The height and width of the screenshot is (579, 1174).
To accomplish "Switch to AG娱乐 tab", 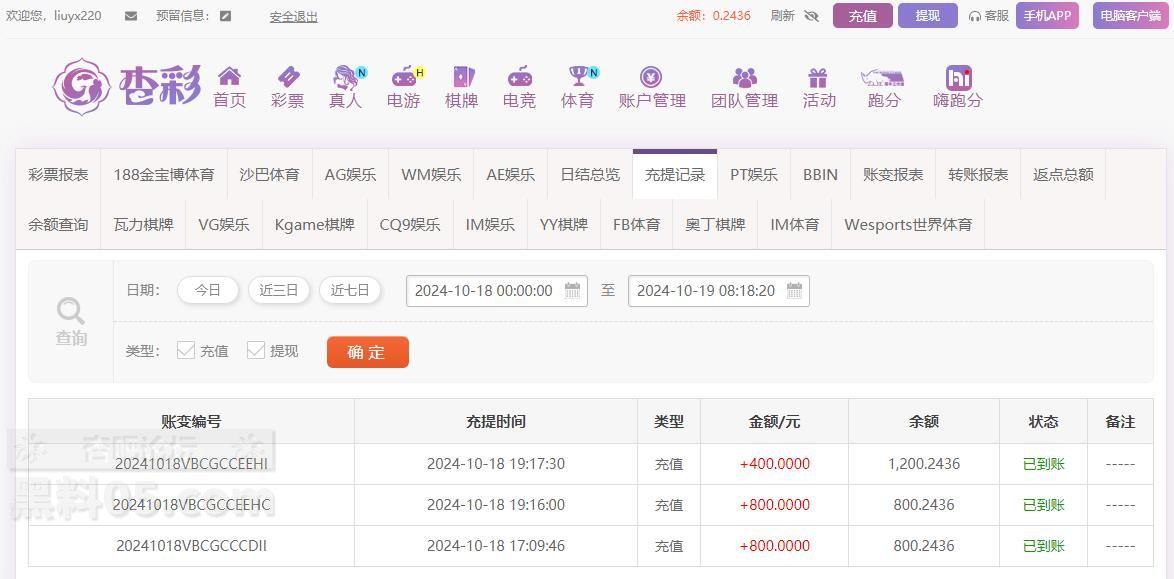I will tap(350, 175).
